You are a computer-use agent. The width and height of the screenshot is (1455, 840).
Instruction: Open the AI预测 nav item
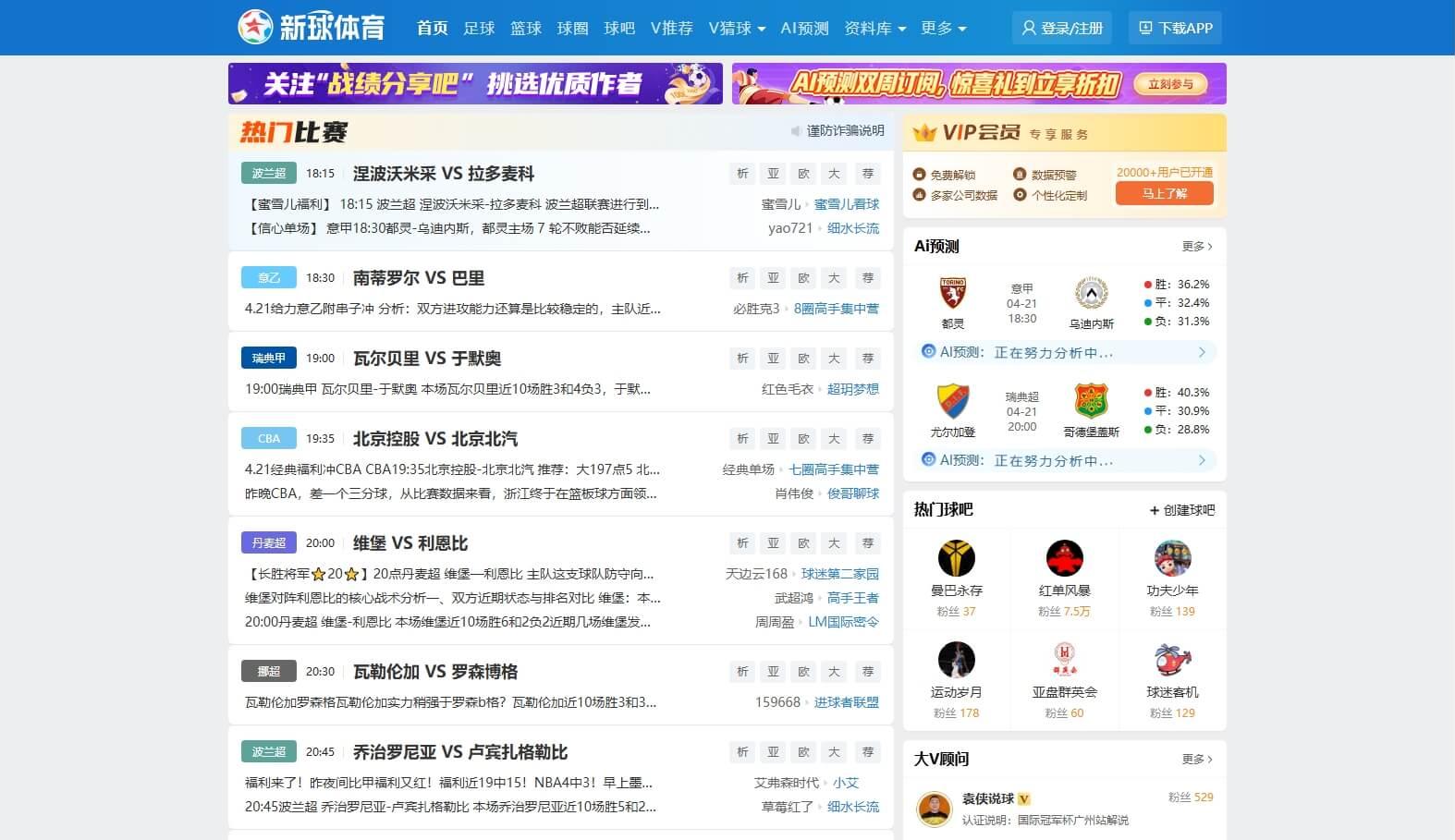(804, 29)
